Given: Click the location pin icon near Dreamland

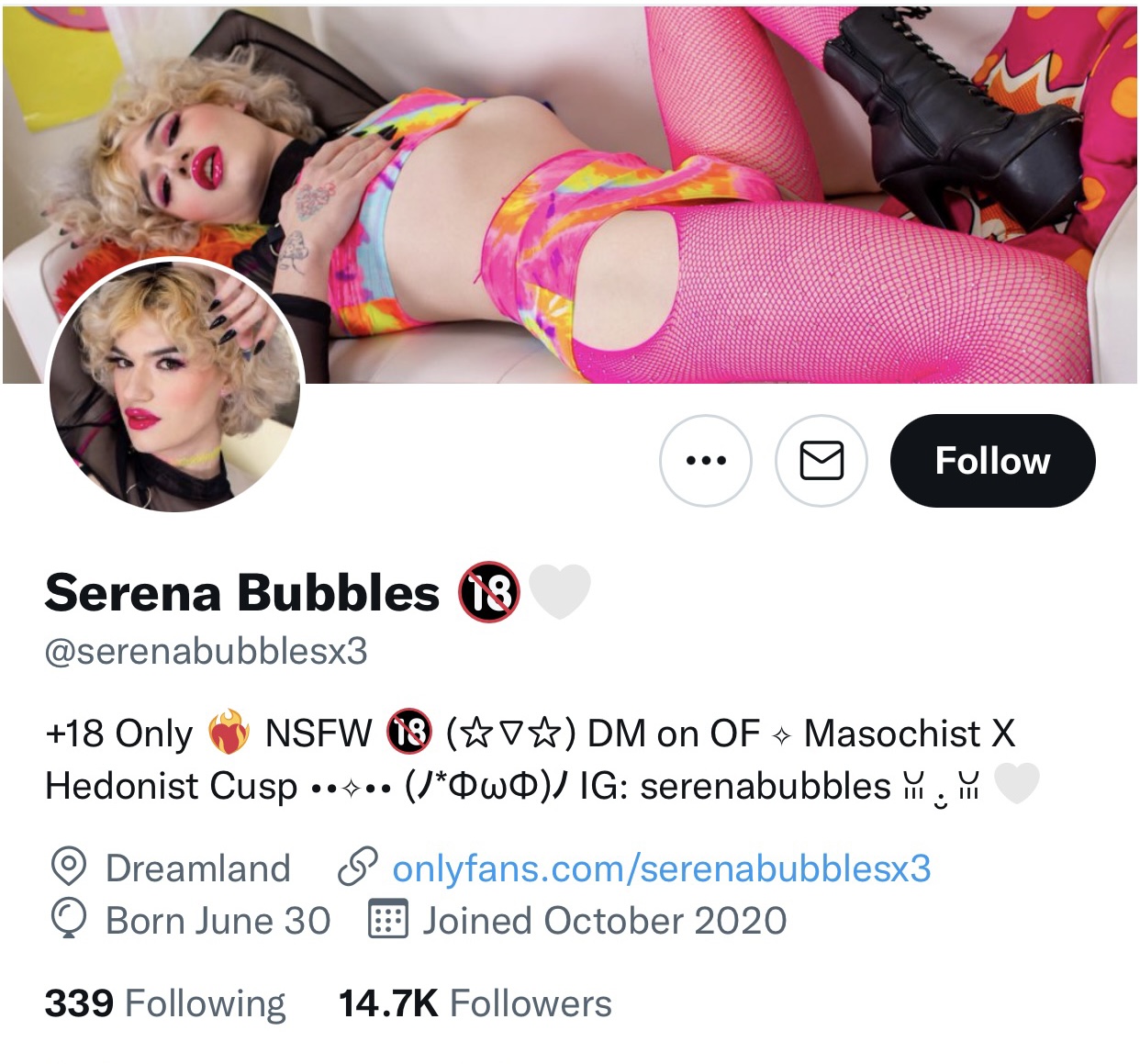Looking at the screenshot, I should 69,868.
